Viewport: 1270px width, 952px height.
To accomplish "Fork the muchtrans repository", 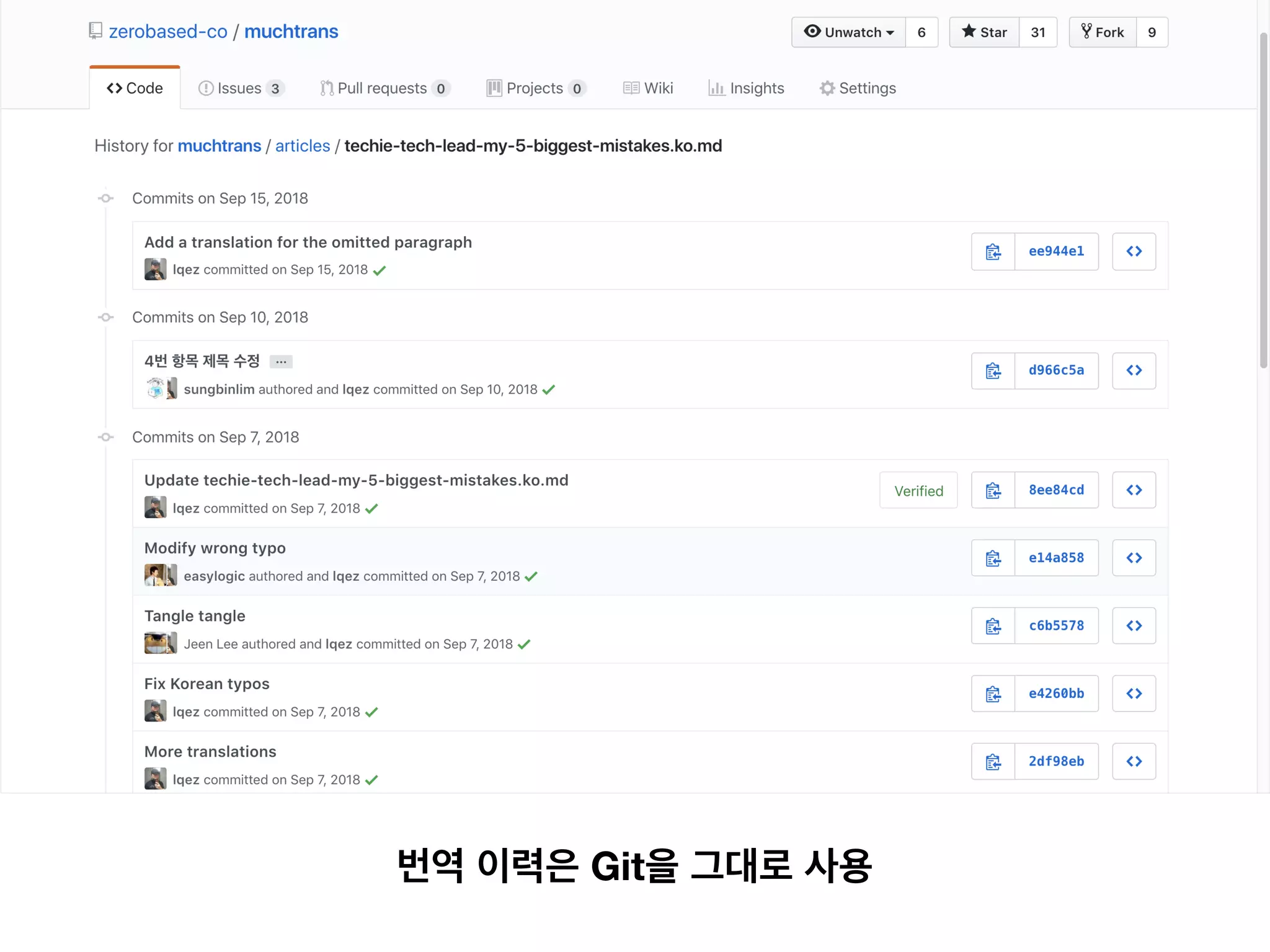I will point(1103,32).
